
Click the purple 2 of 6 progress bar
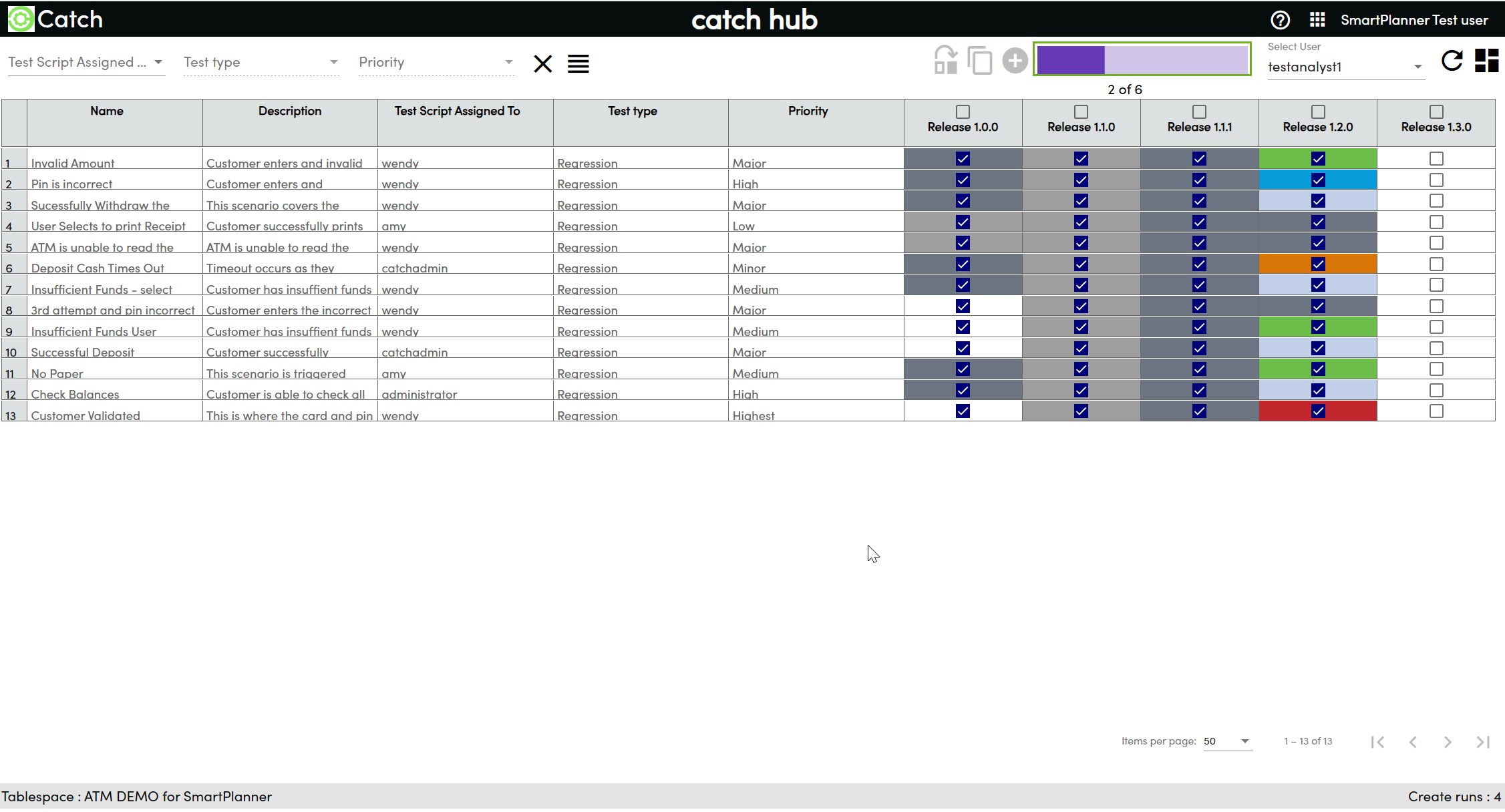pyautogui.click(x=1142, y=60)
